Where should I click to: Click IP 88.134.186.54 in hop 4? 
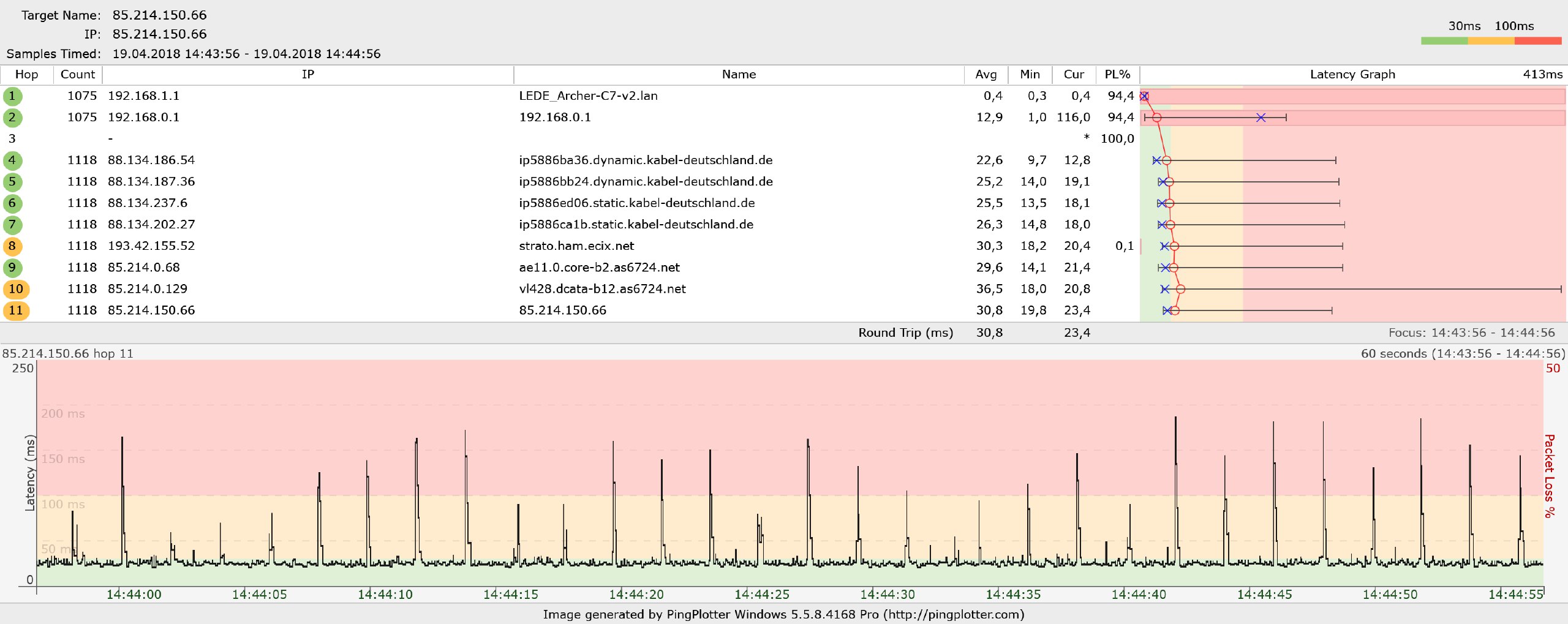[x=151, y=160]
